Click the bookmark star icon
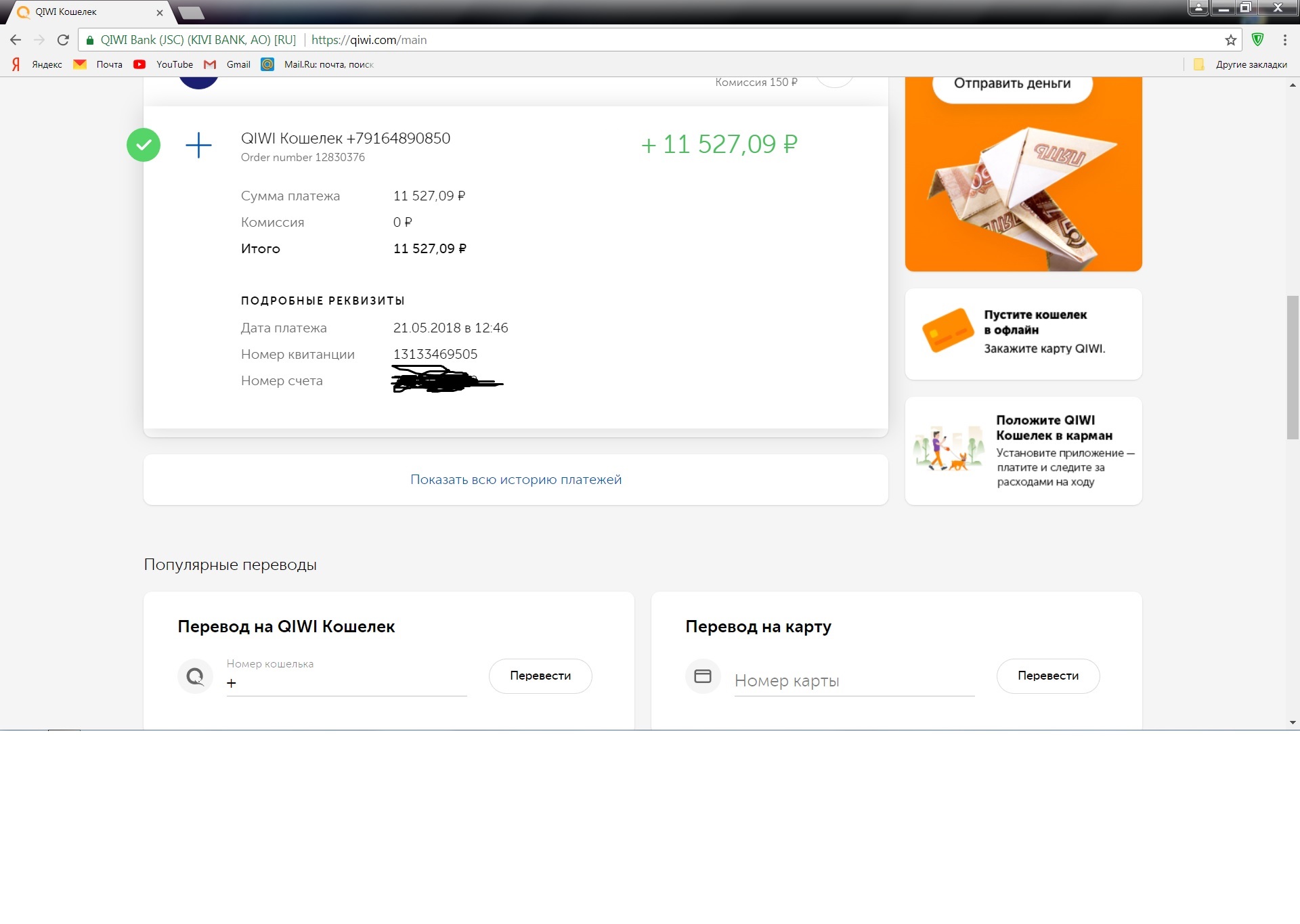 coord(1230,40)
